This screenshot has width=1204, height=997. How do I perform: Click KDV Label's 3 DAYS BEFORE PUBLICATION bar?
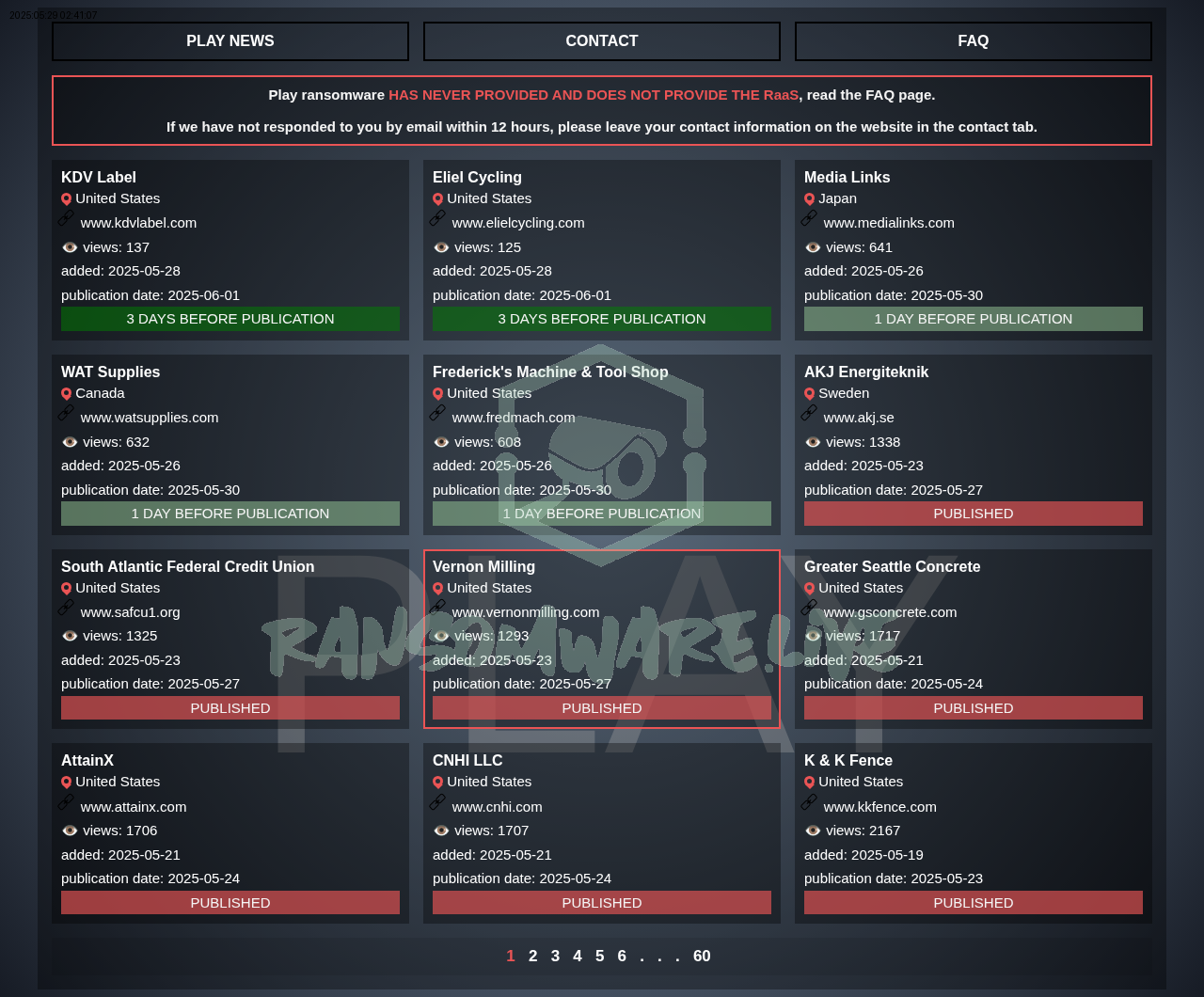point(230,319)
